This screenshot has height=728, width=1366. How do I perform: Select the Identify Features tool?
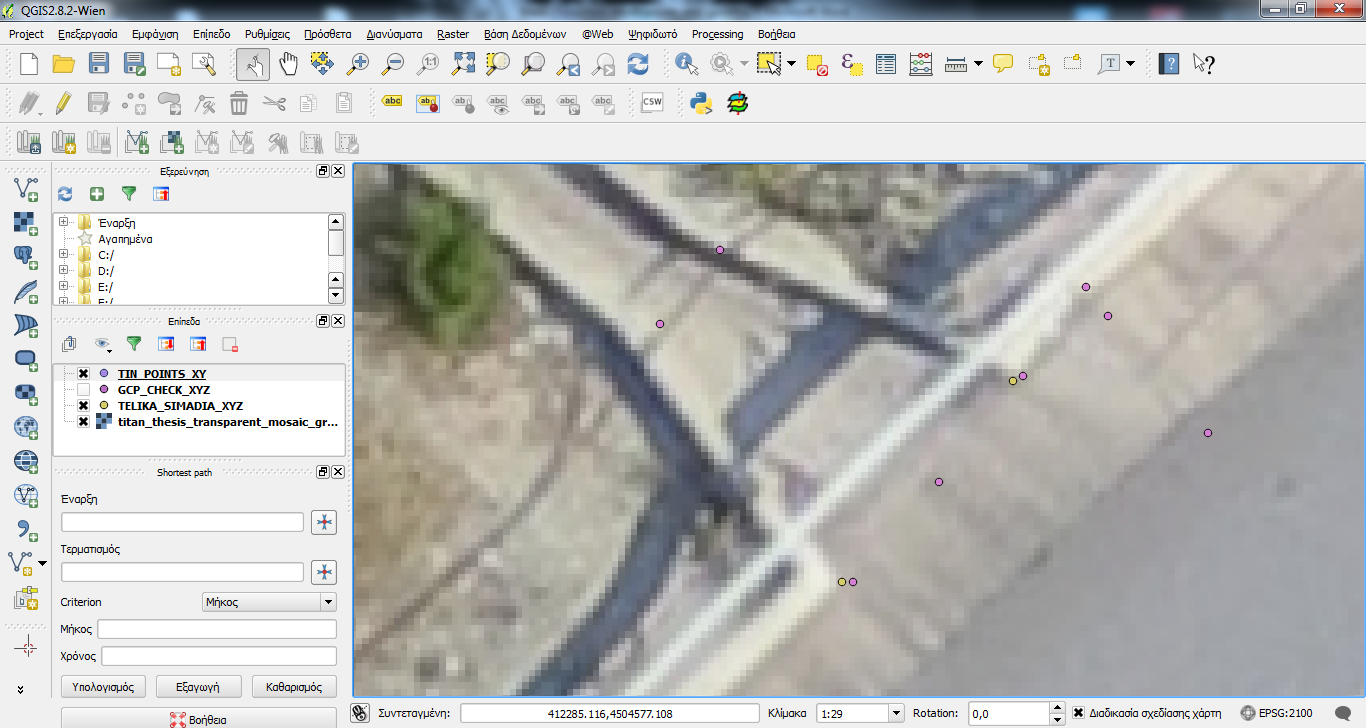pyautogui.click(x=687, y=64)
